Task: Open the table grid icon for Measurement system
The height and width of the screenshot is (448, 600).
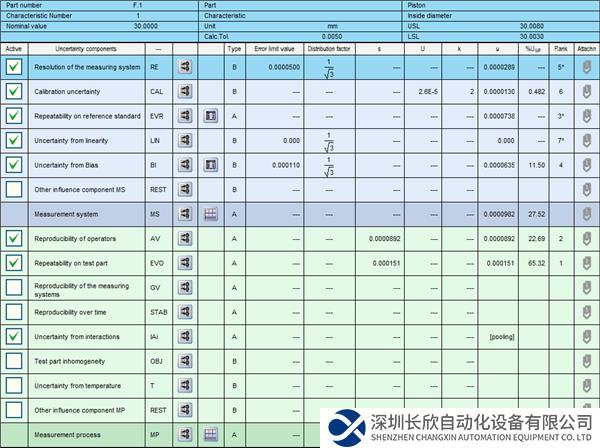Action: point(210,213)
